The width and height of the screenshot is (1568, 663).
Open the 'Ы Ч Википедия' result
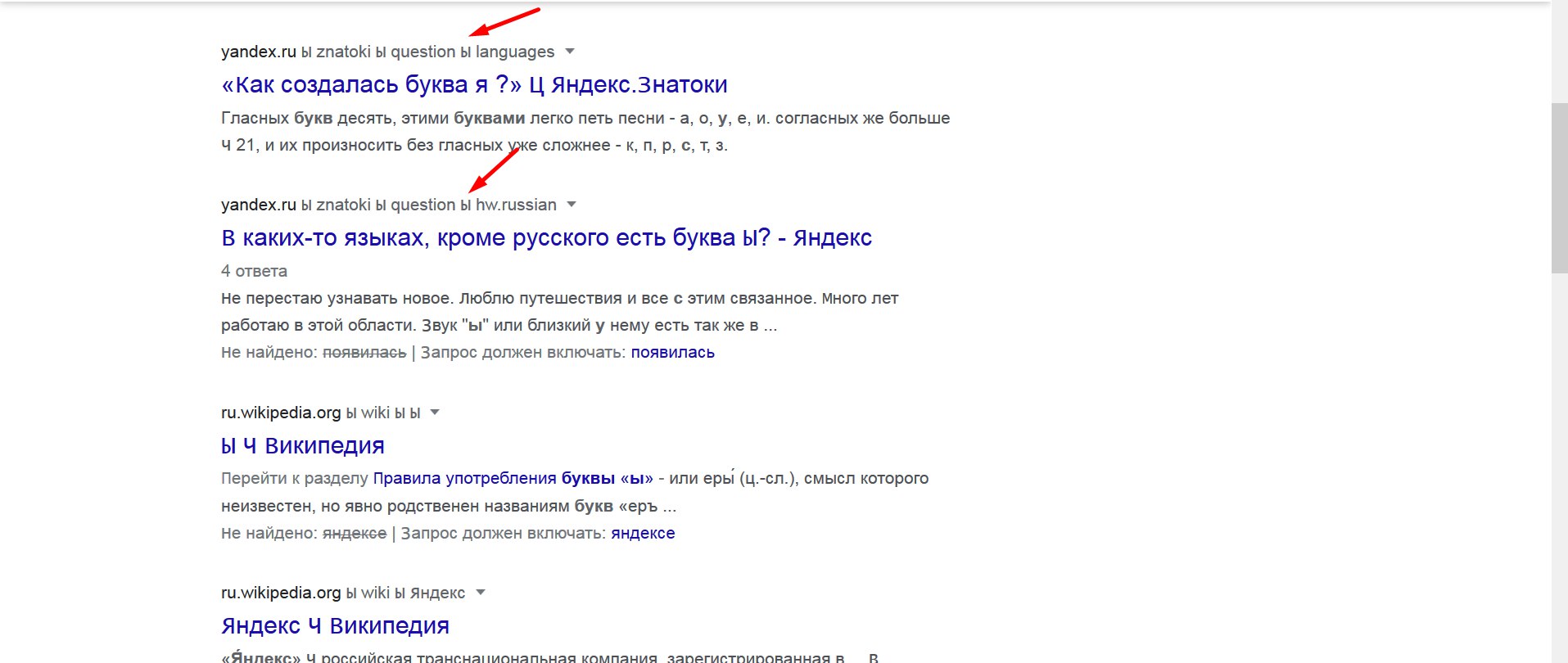pos(303,446)
